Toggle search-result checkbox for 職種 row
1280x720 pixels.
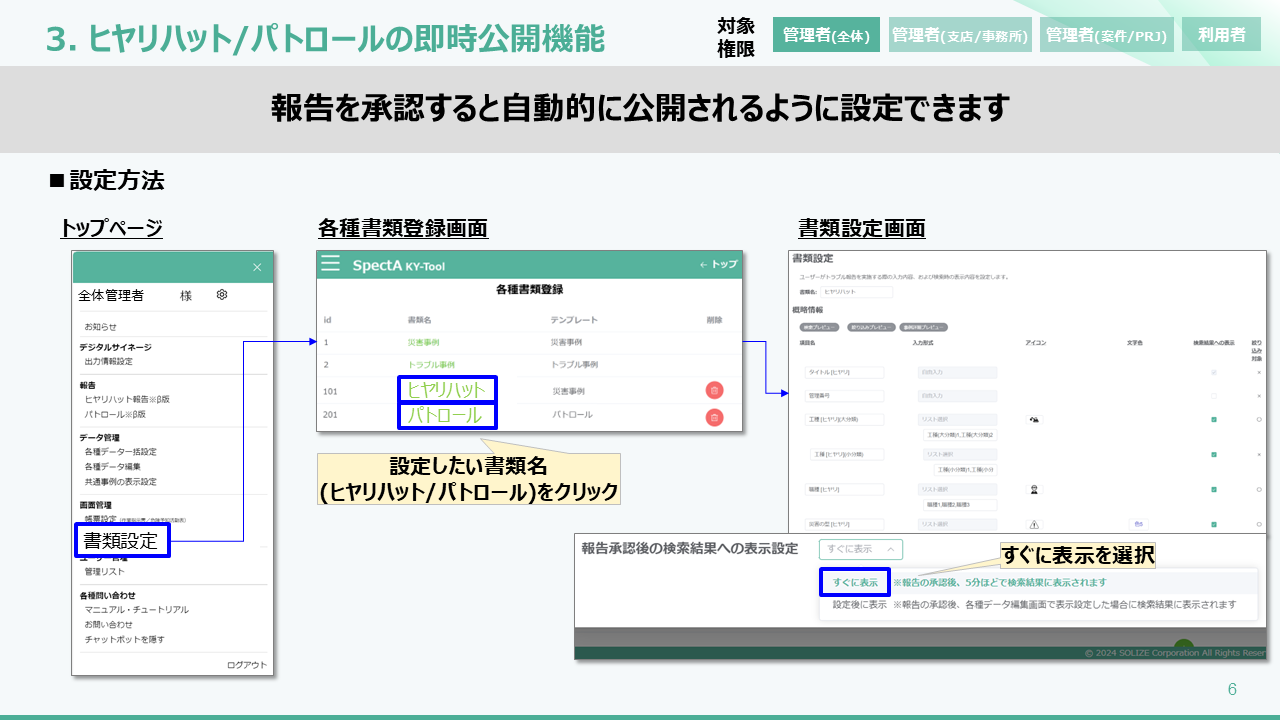click(x=1213, y=490)
